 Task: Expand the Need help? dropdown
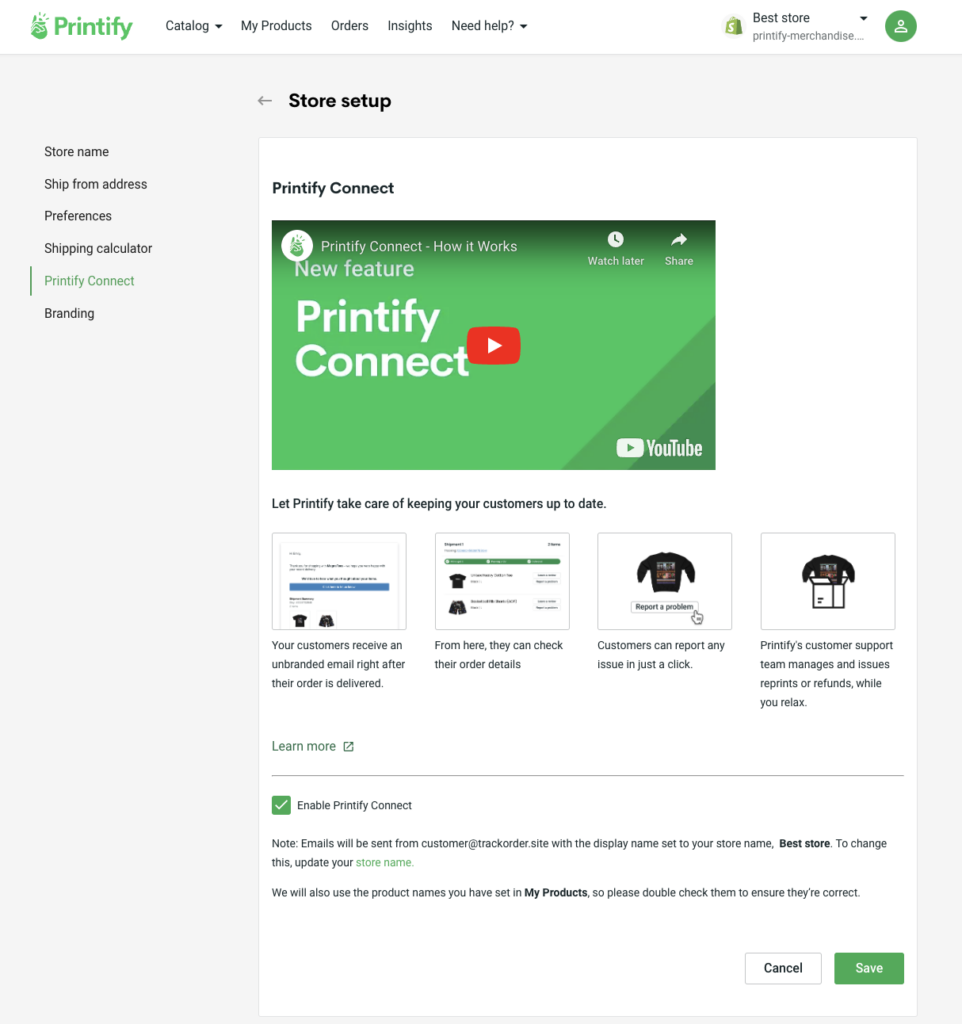(x=489, y=26)
